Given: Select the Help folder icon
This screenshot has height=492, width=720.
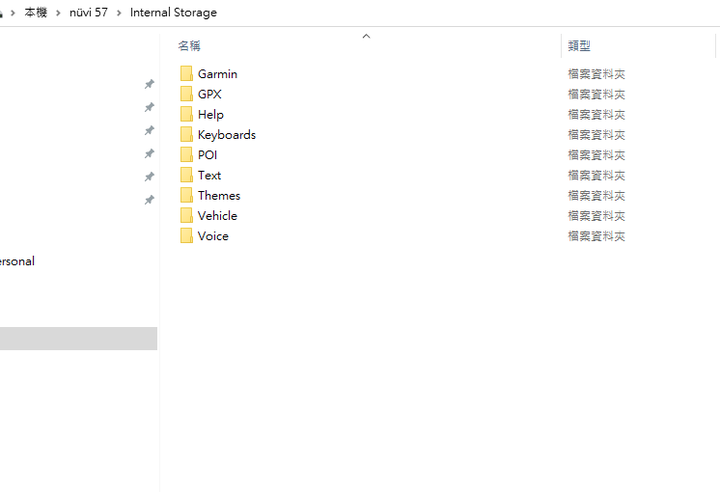Looking at the screenshot, I should tap(186, 114).
